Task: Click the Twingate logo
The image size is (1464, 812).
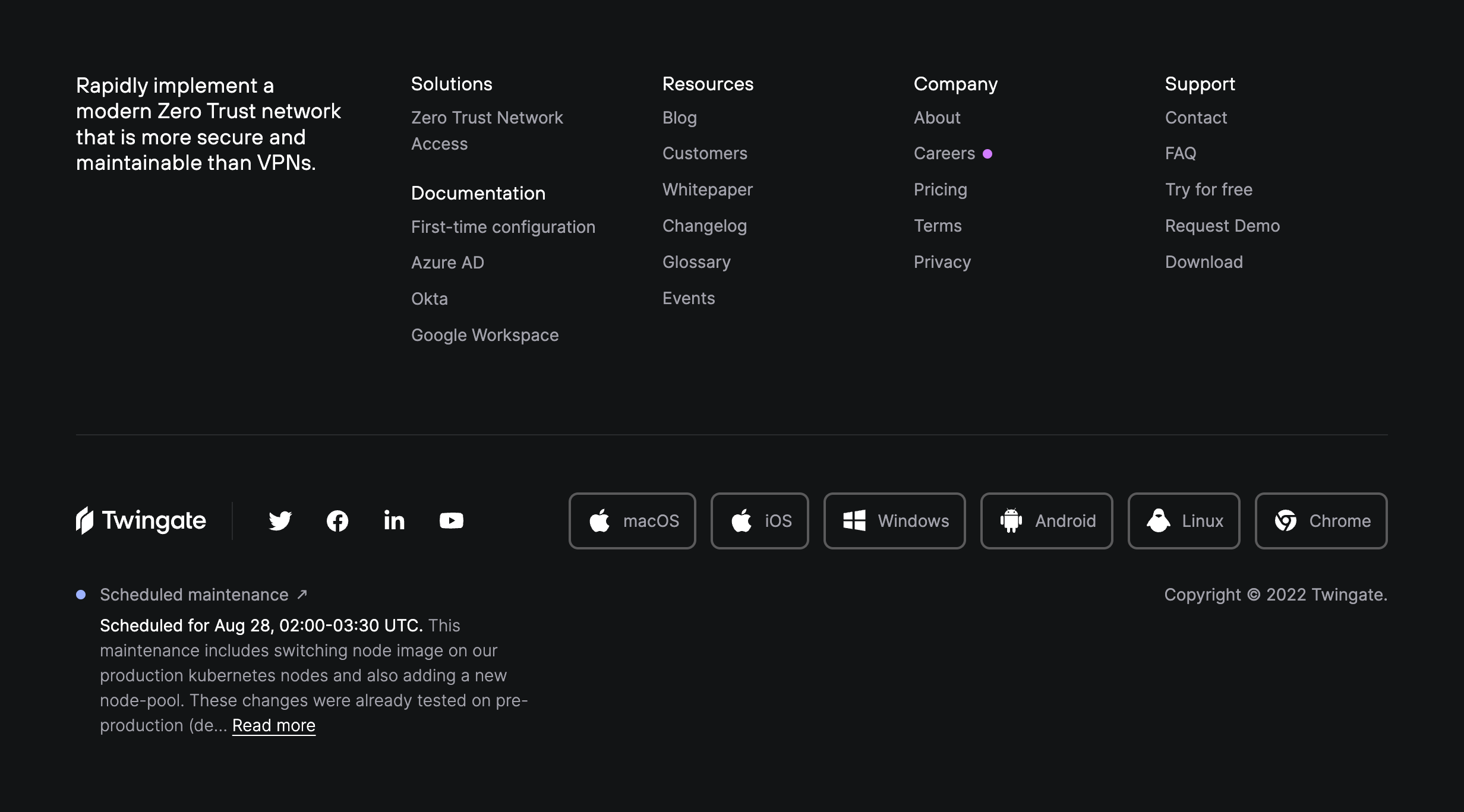Action: point(140,520)
